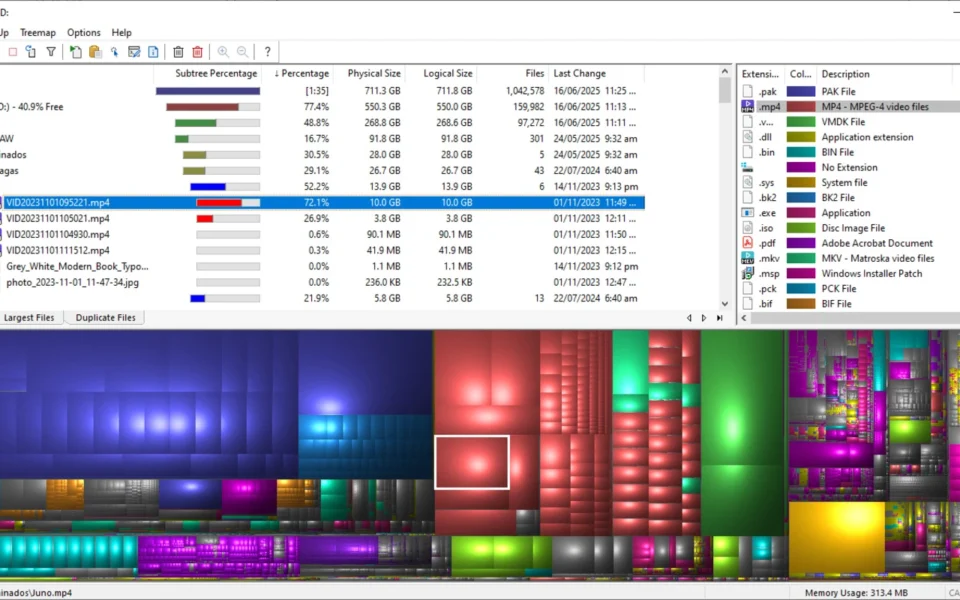Click the Copy Path clipboard icon
Image resolution: width=960 pixels, height=600 pixels.
(95, 52)
